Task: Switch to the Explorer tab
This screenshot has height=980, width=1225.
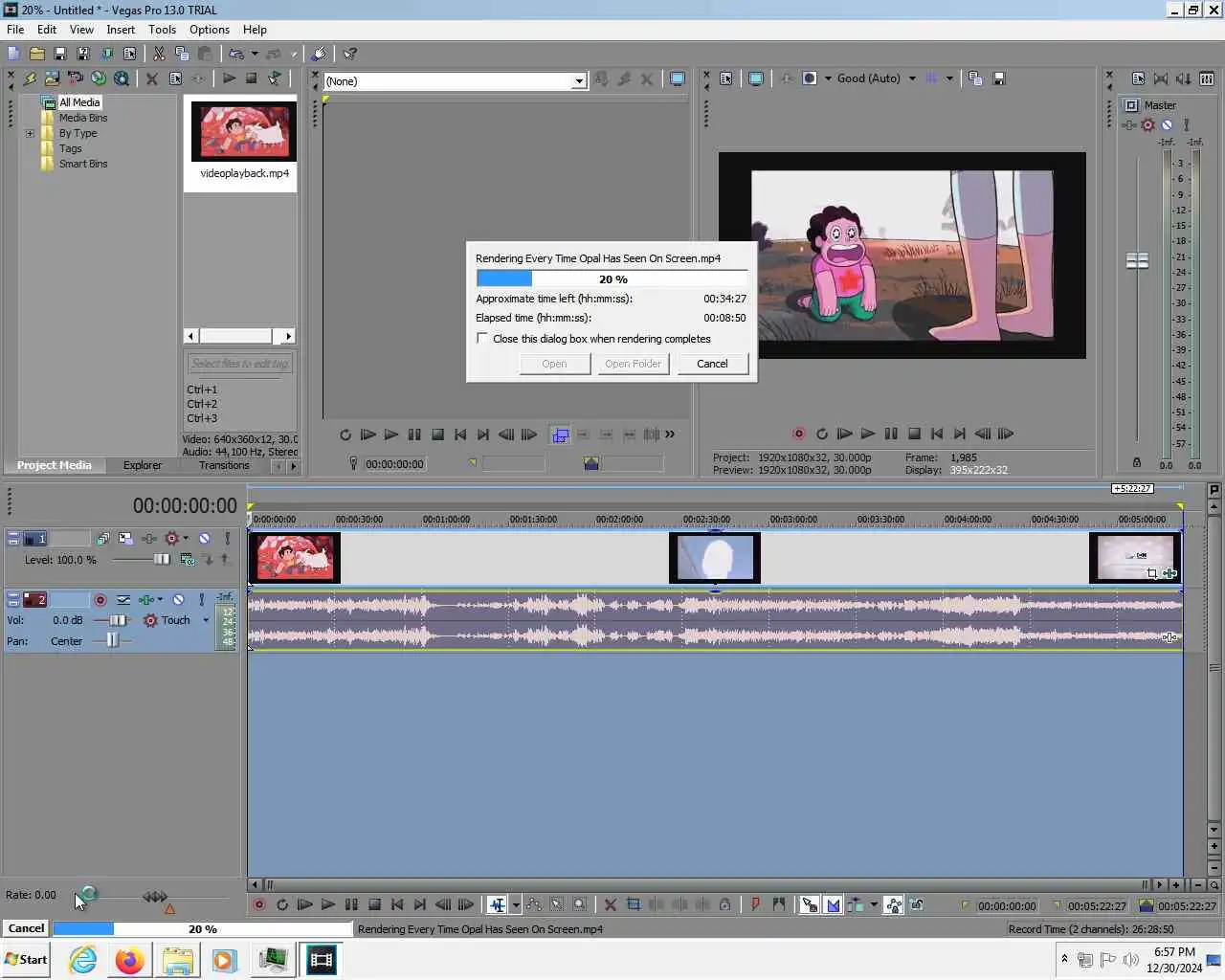Action: (x=143, y=465)
